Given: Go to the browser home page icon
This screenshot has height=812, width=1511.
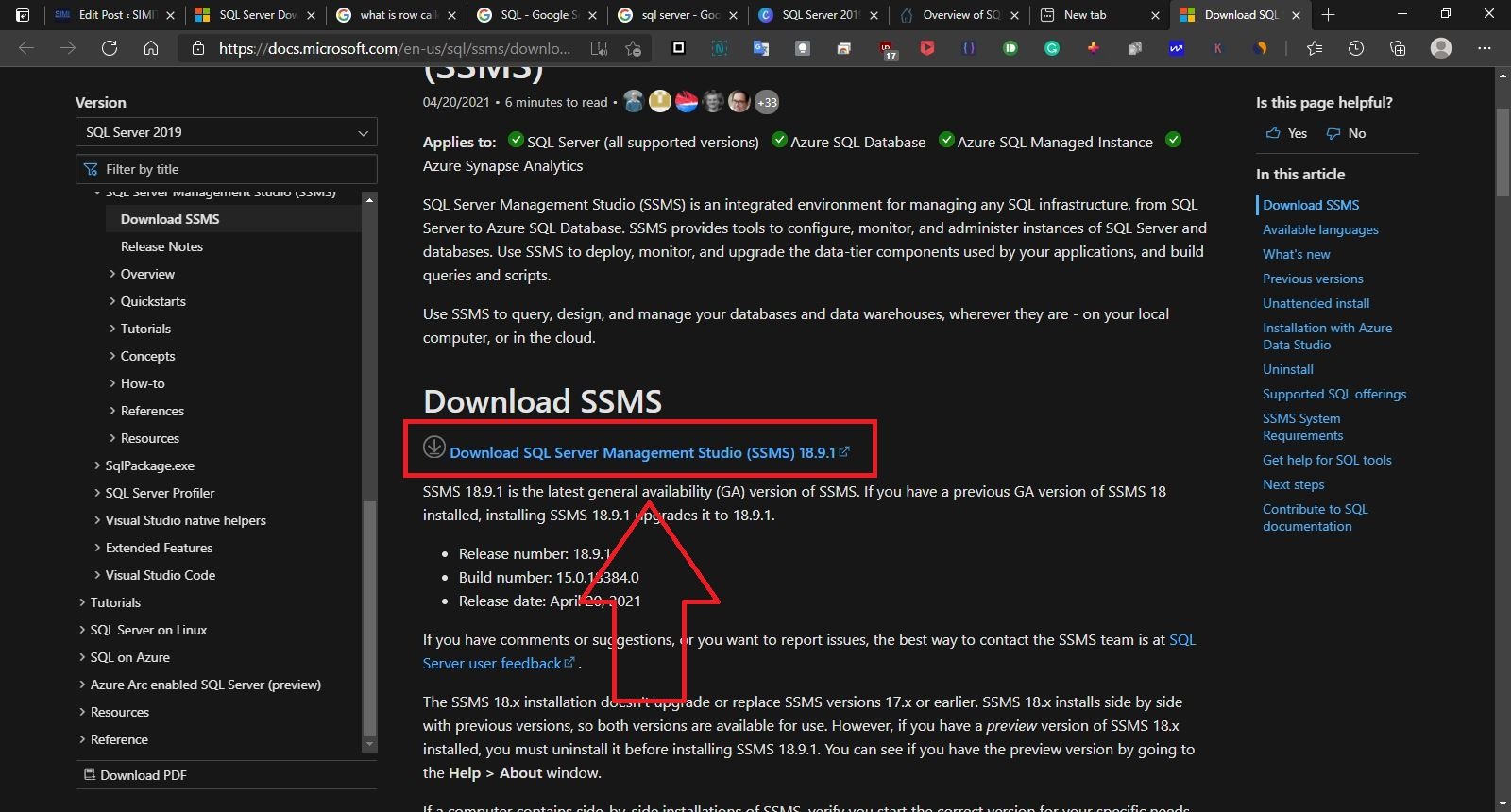Looking at the screenshot, I should 151,48.
